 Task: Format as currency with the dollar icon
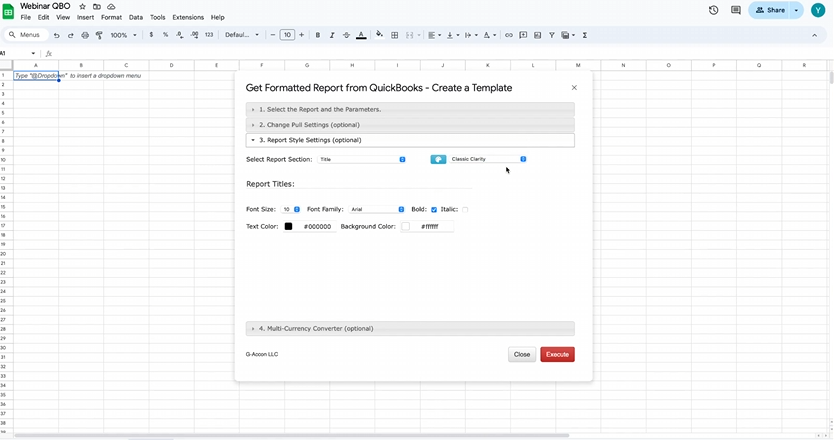pyautogui.click(x=151, y=35)
